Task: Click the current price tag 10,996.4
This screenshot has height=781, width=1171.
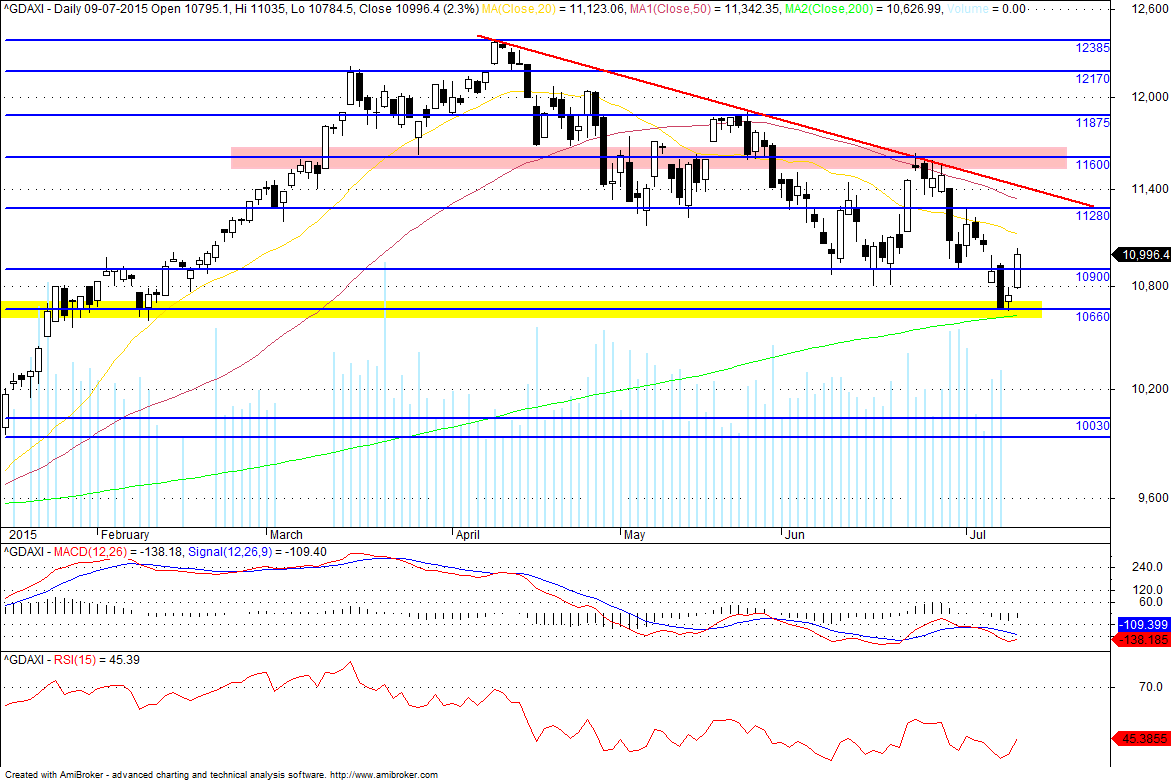Action: click(x=1143, y=255)
